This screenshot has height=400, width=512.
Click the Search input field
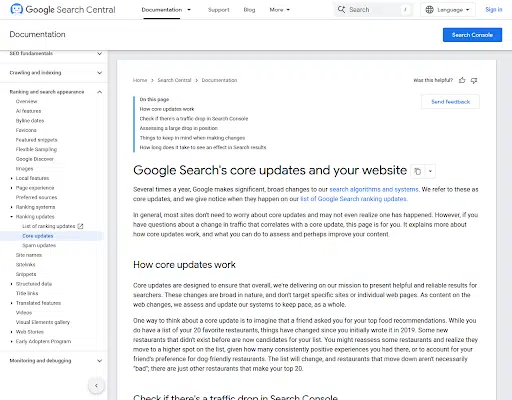373,10
